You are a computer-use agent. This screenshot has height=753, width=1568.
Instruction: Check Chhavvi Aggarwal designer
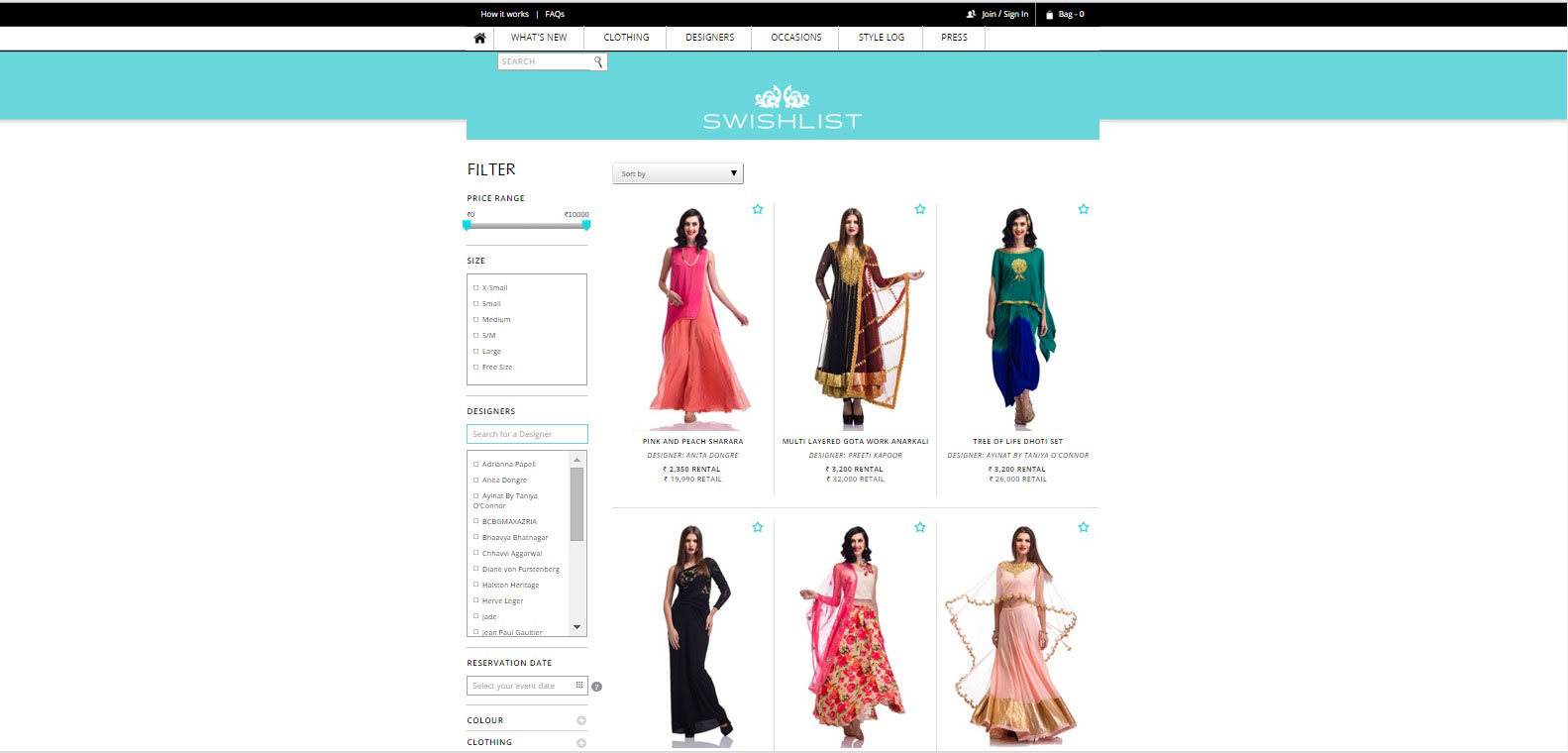click(x=475, y=553)
